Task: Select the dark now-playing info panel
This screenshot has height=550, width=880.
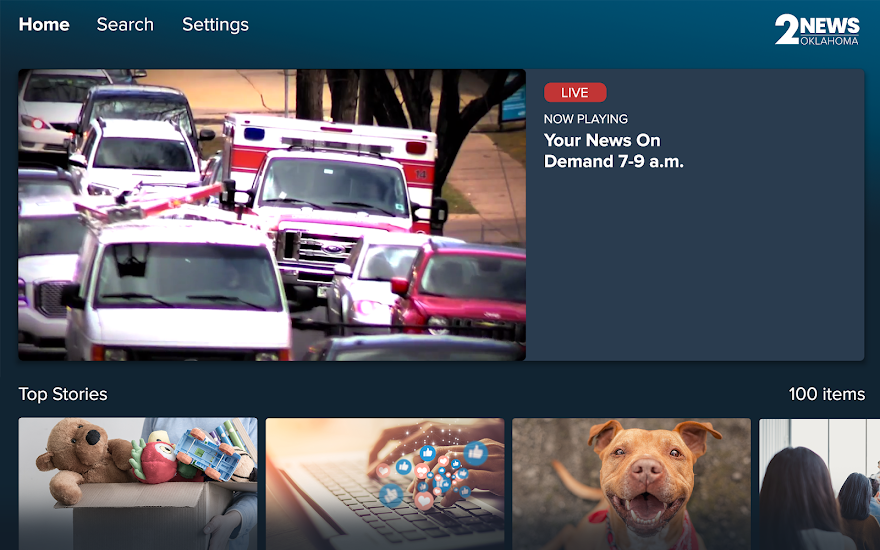Action: click(695, 215)
